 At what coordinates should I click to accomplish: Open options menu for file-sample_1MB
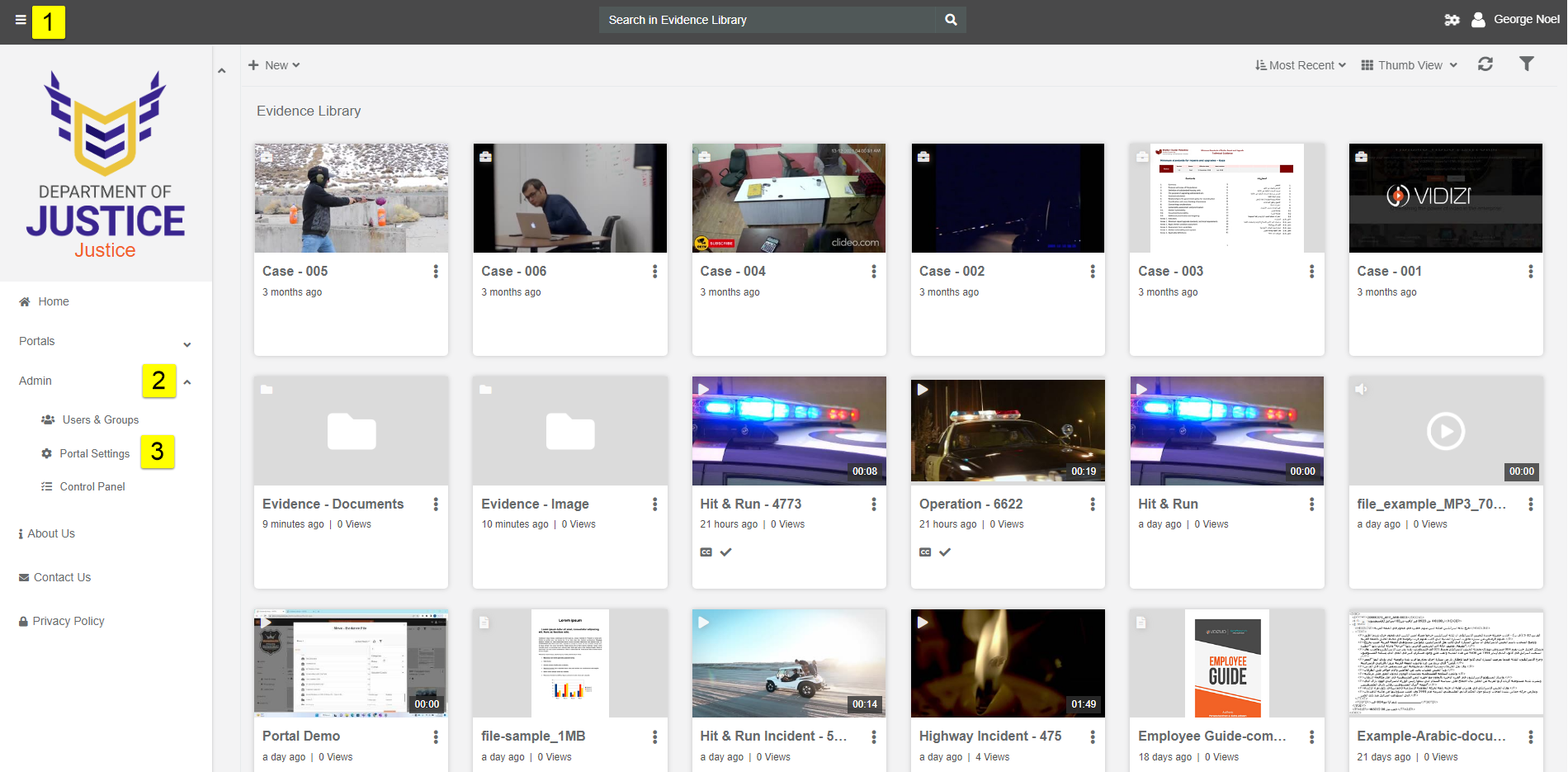(x=654, y=736)
